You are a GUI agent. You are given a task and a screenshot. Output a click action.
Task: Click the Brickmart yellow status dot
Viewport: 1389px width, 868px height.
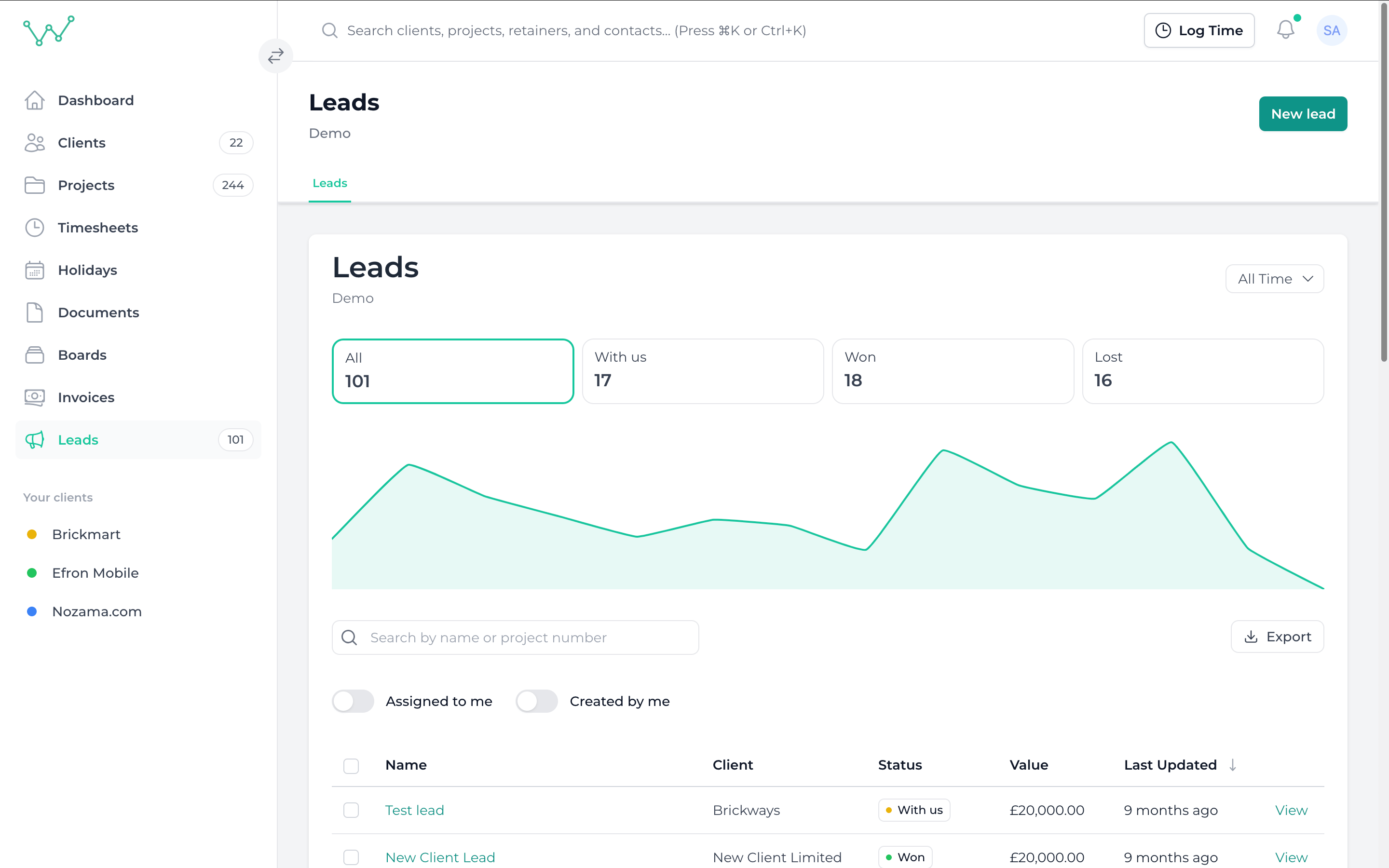[x=31, y=534]
